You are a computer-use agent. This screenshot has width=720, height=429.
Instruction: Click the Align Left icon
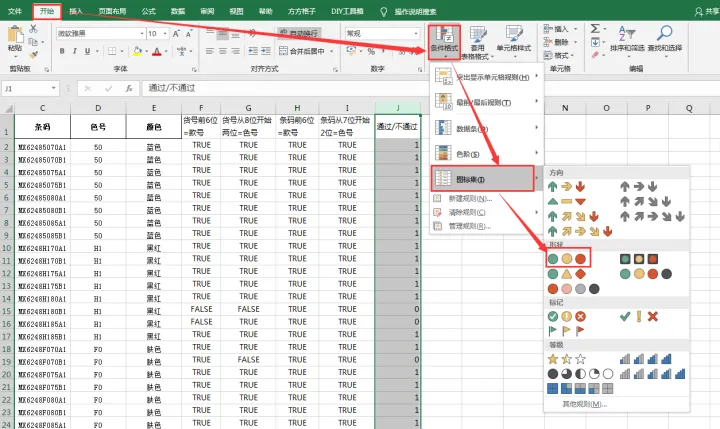point(210,51)
